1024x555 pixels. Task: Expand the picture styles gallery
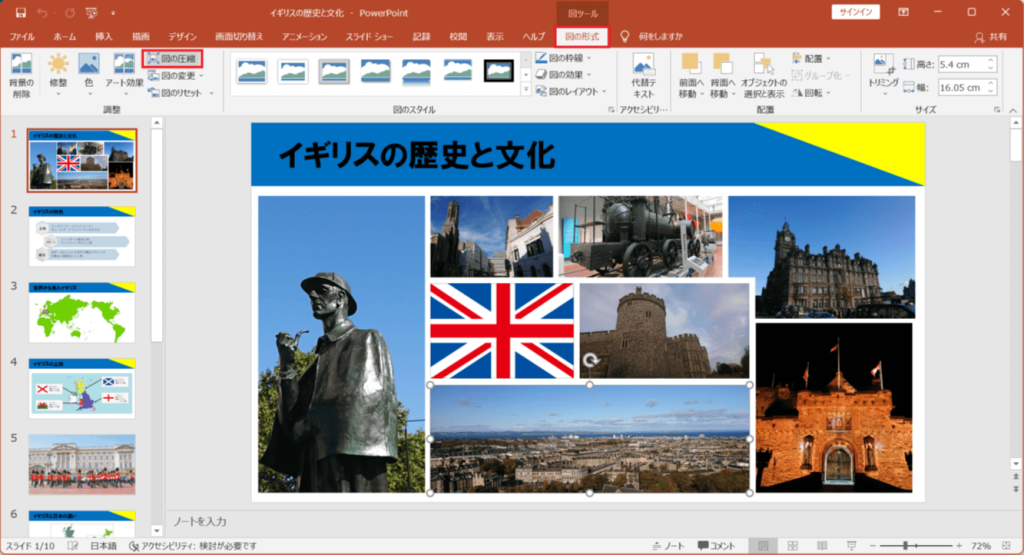pyautogui.click(x=526, y=90)
